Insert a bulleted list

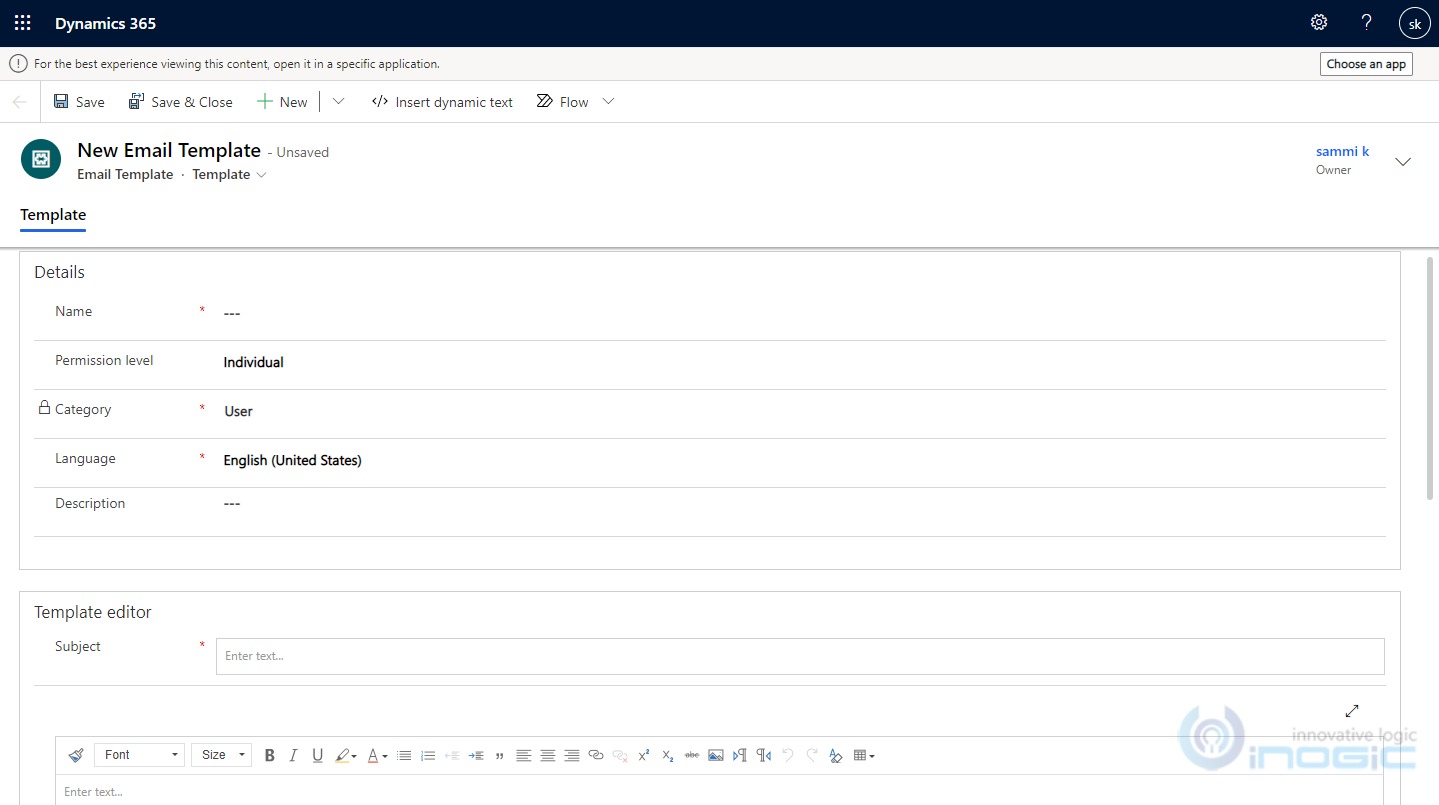(x=404, y=755)
